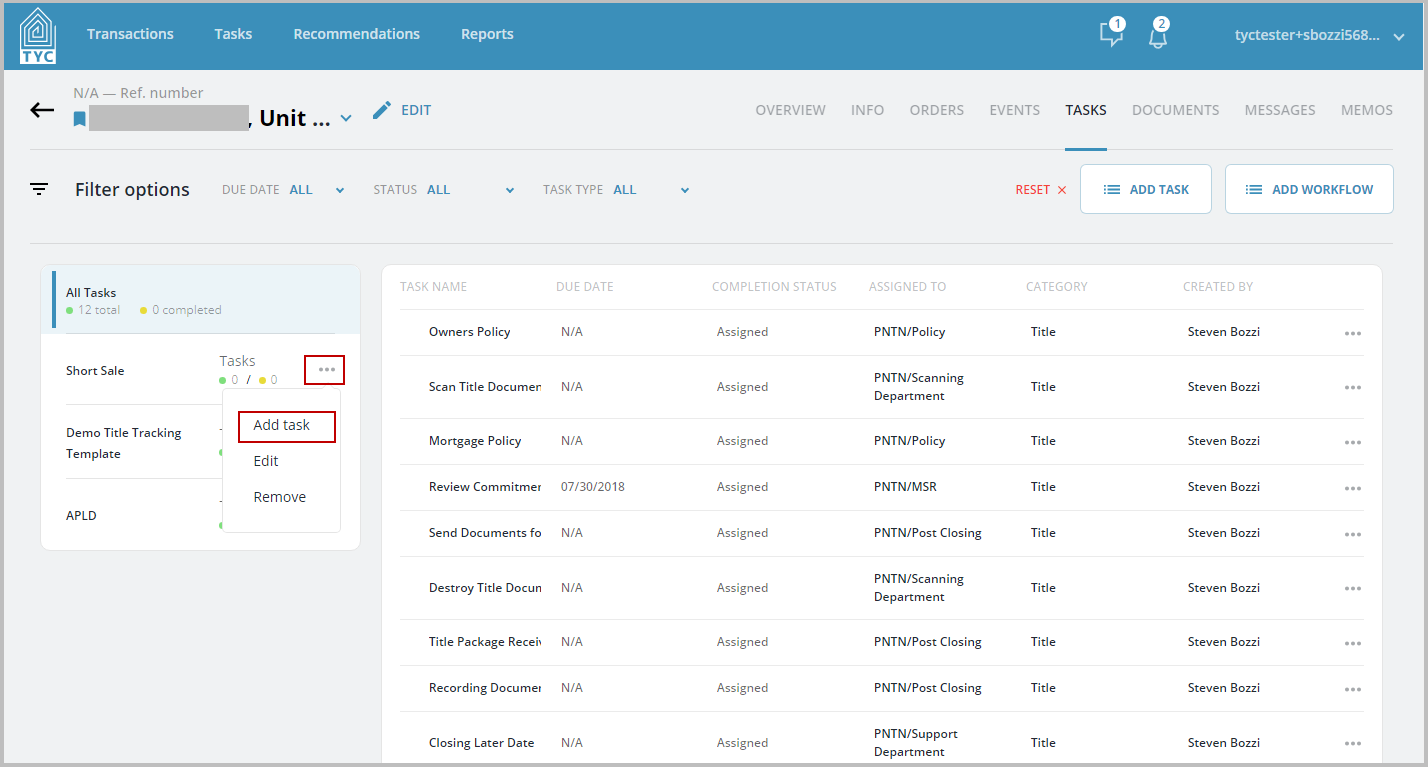Select the TASKS tab
Screen dimensions: 1428x767
[x=1086, y=110]
